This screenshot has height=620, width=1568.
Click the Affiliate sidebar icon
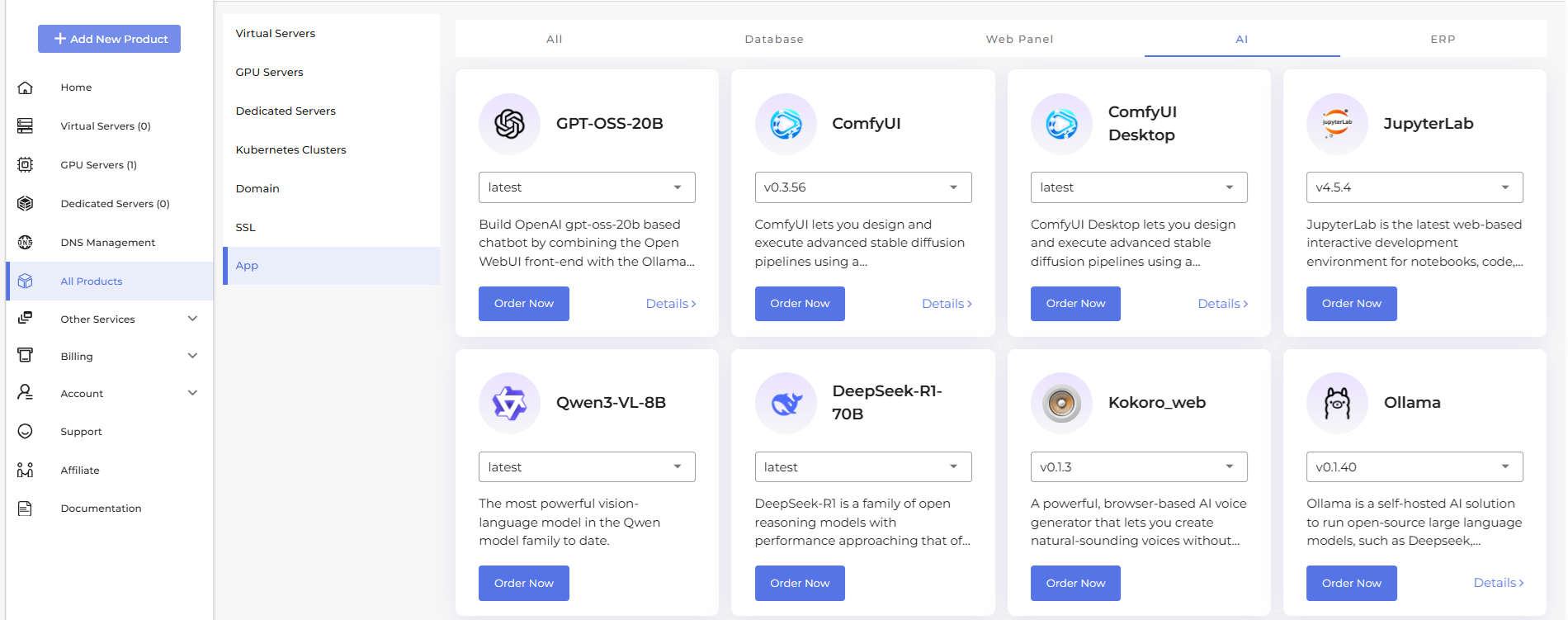tap(26, 470)
